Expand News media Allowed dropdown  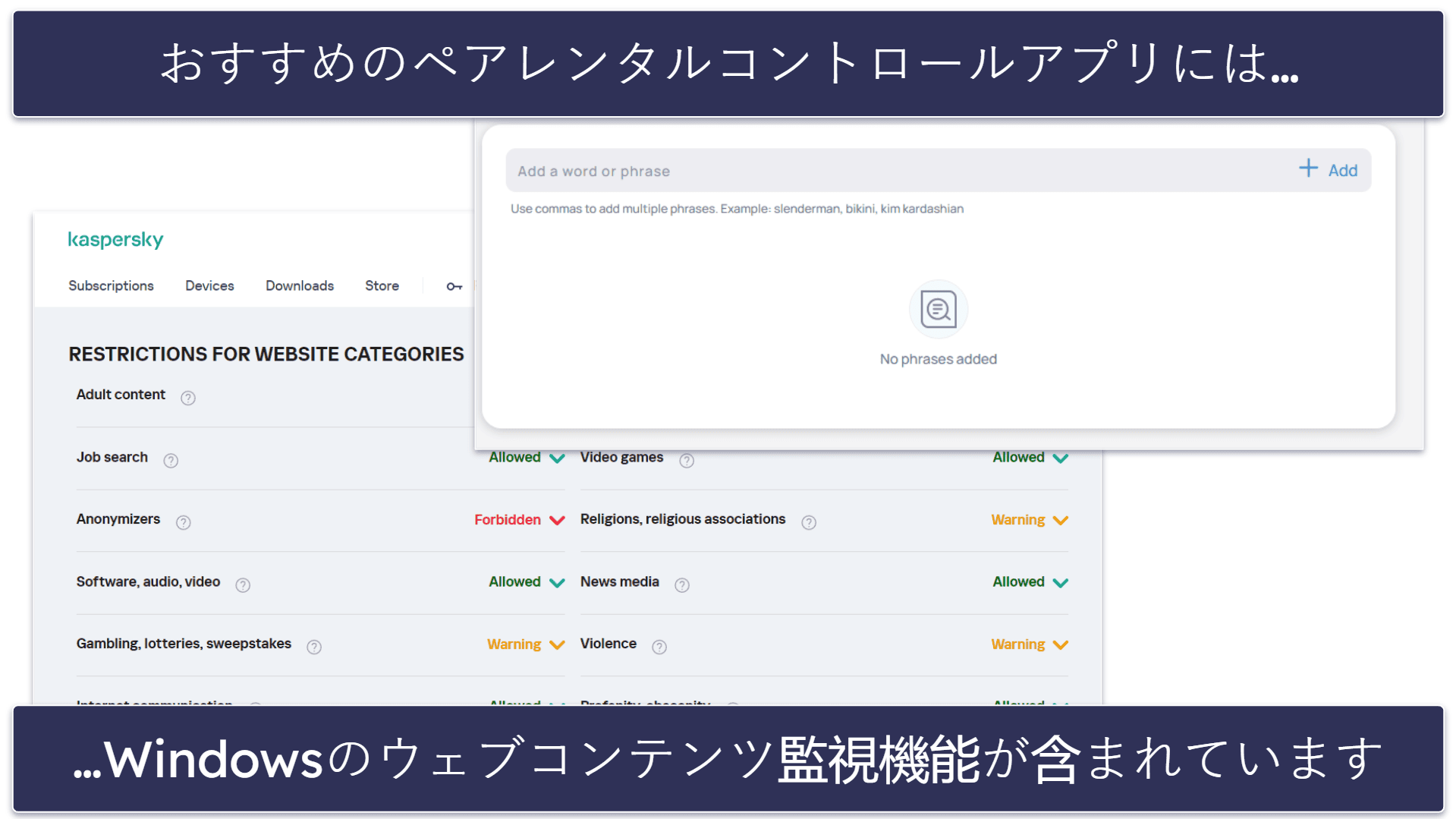click(x=1030, y=582)
